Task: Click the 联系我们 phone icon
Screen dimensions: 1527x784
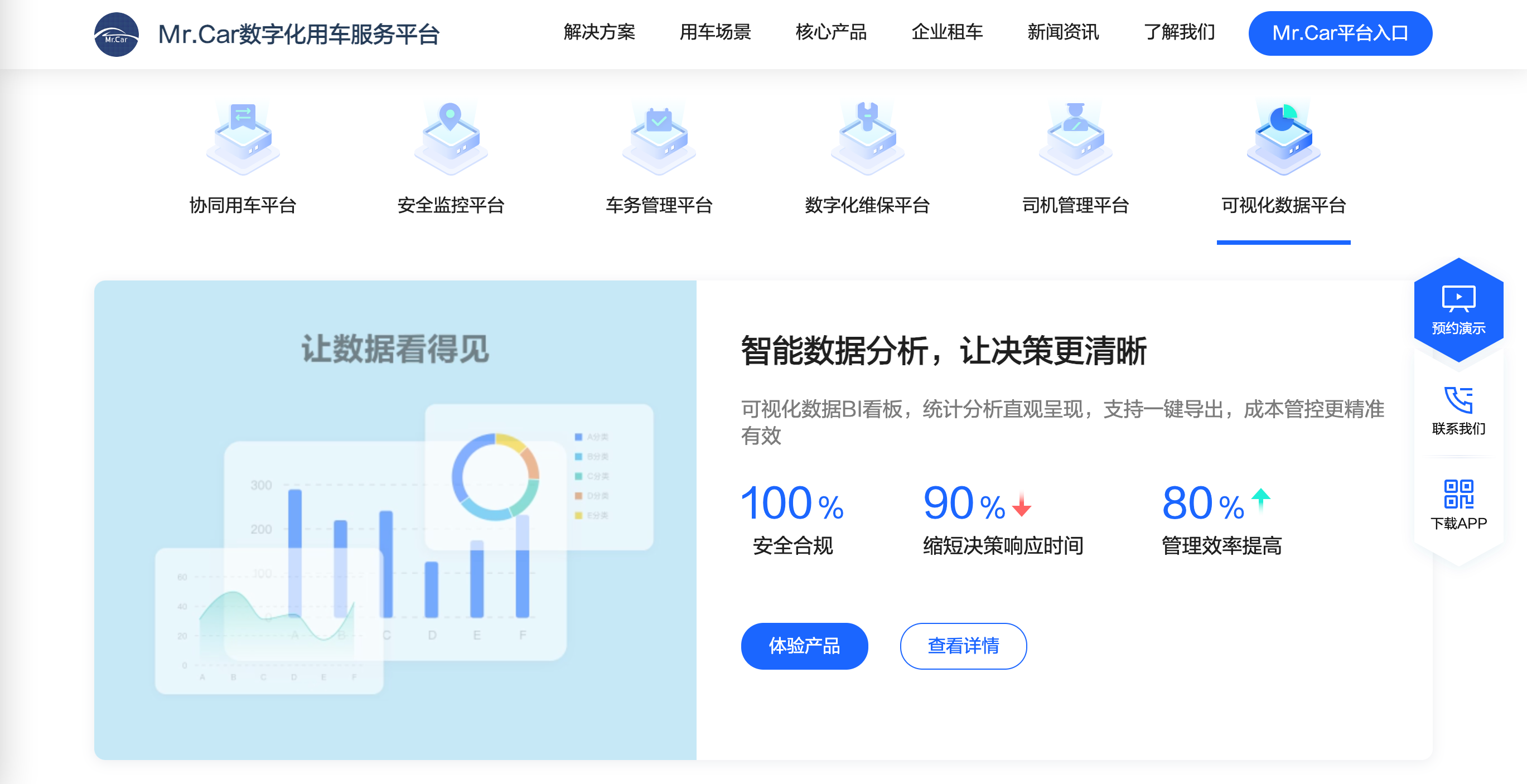Action: tap(1458, 400)
